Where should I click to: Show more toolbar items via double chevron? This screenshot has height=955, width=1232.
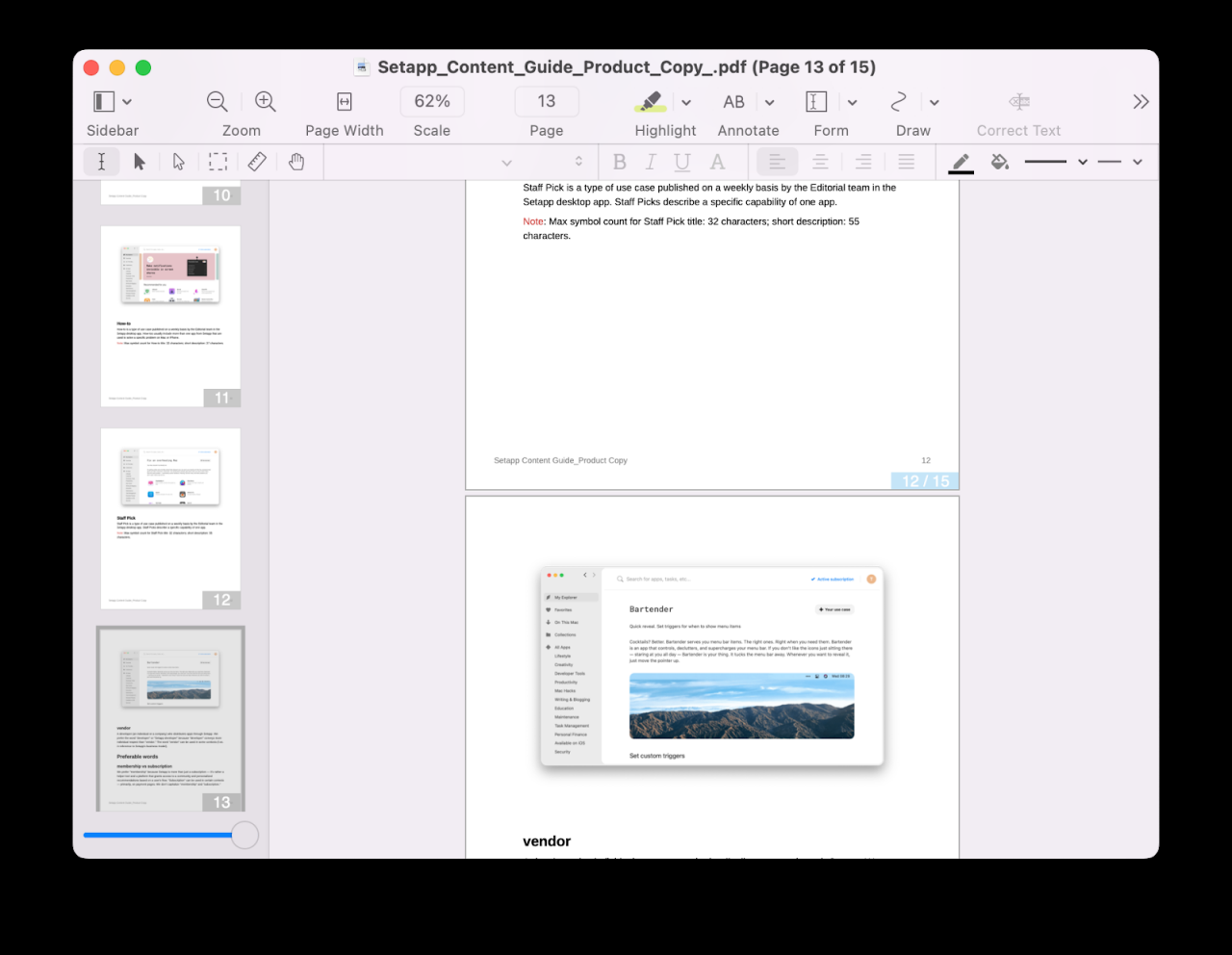1141,101
